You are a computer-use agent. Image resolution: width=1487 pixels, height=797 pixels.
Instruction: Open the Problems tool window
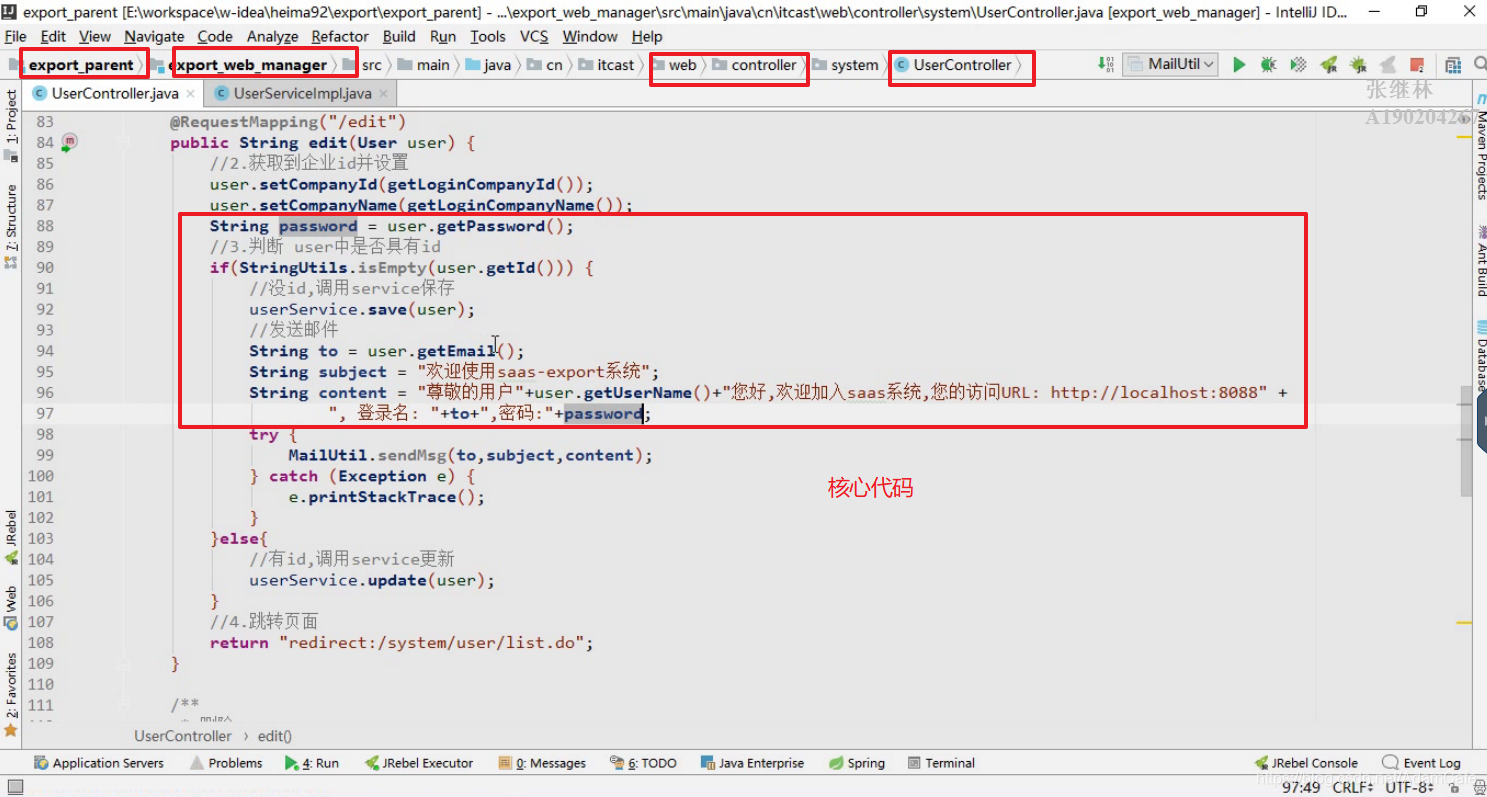click(x=225, y=763)
